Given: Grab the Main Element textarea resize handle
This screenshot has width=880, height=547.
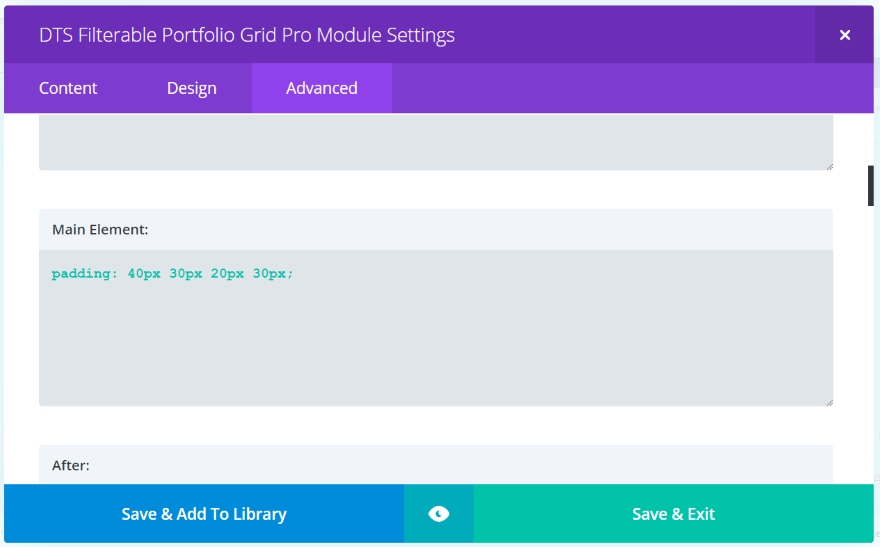Looking at the screenshot, I should (x=829, y=402).
